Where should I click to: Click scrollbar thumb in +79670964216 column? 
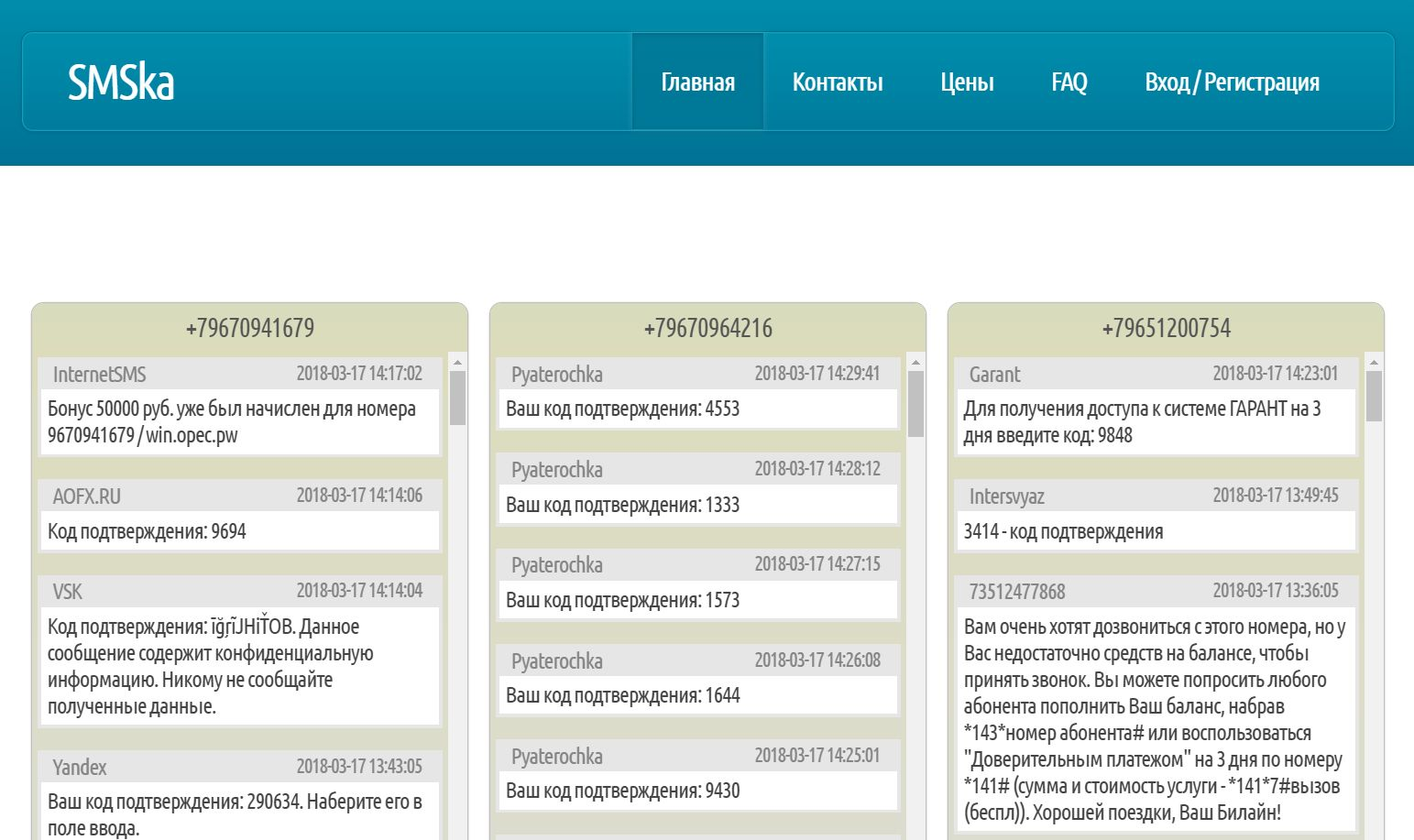(915, 404)
